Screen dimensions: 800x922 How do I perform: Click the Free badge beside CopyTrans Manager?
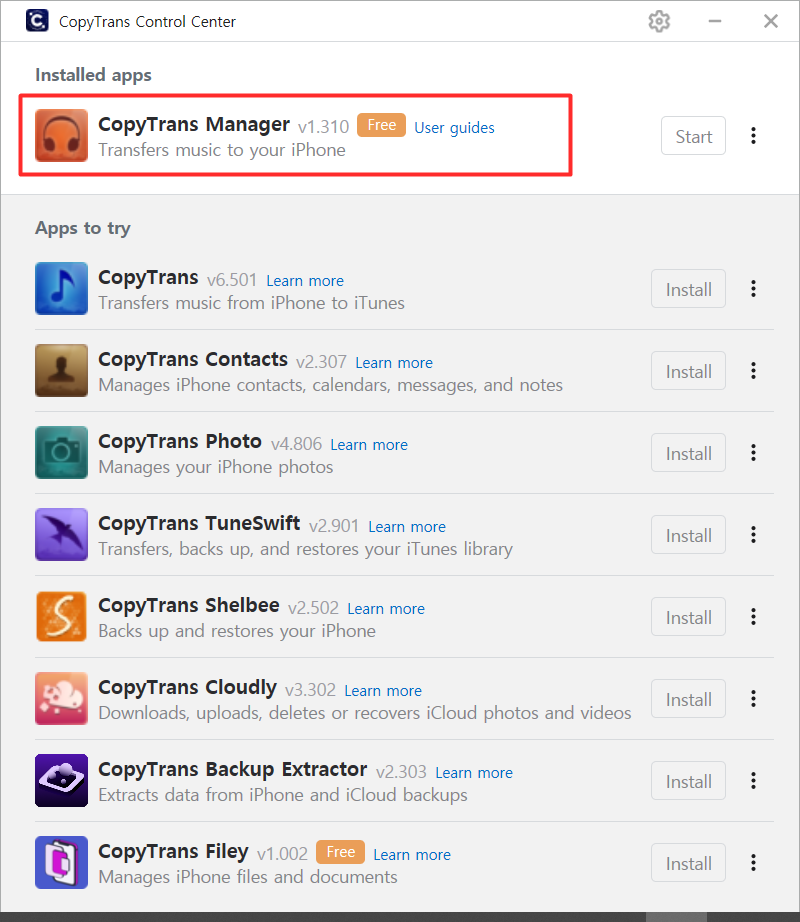tap(381, 125)
